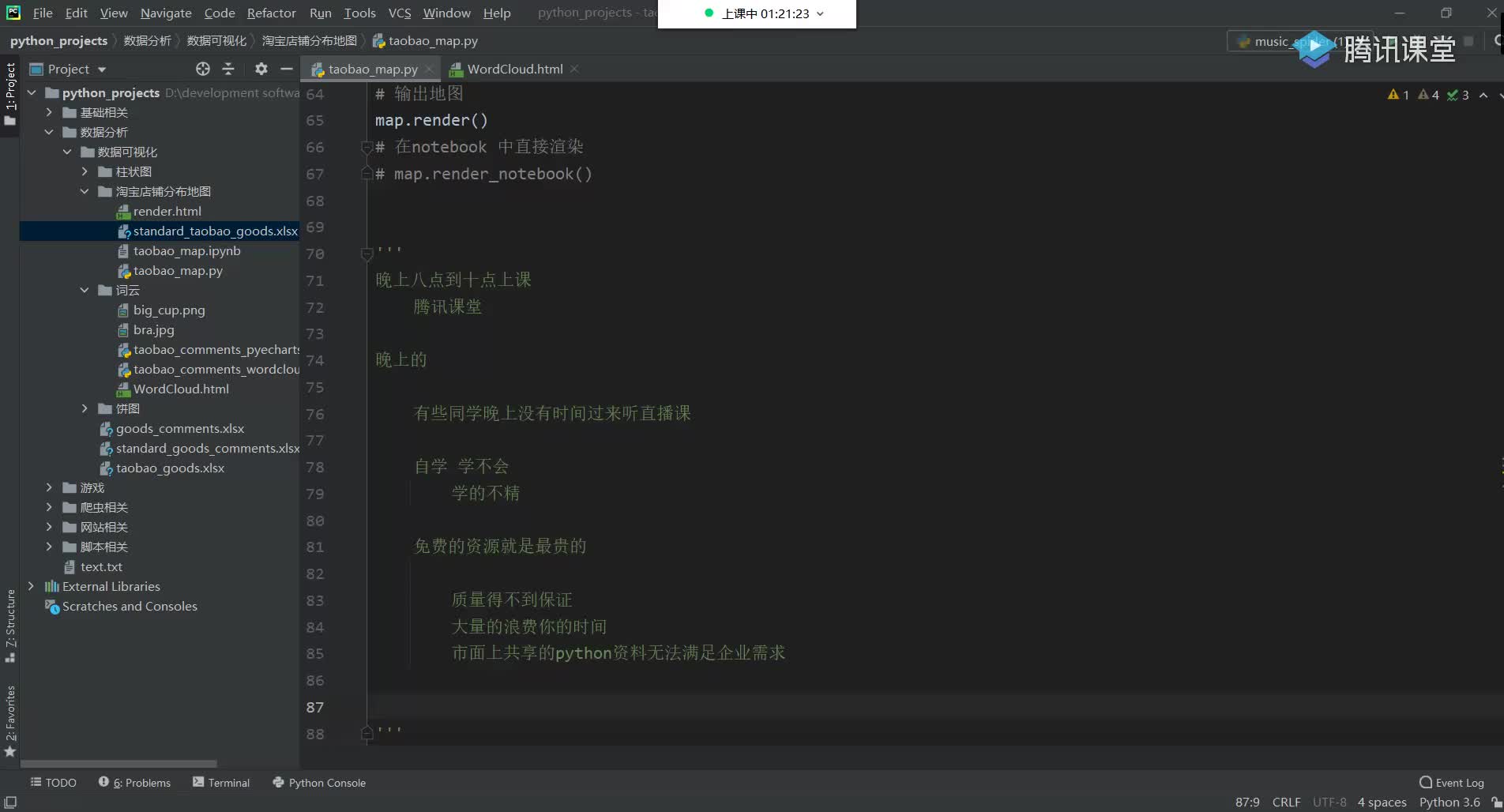1504x812 pixels.
Task: Open the Event Log
Action: click(x=1452, y=783)
